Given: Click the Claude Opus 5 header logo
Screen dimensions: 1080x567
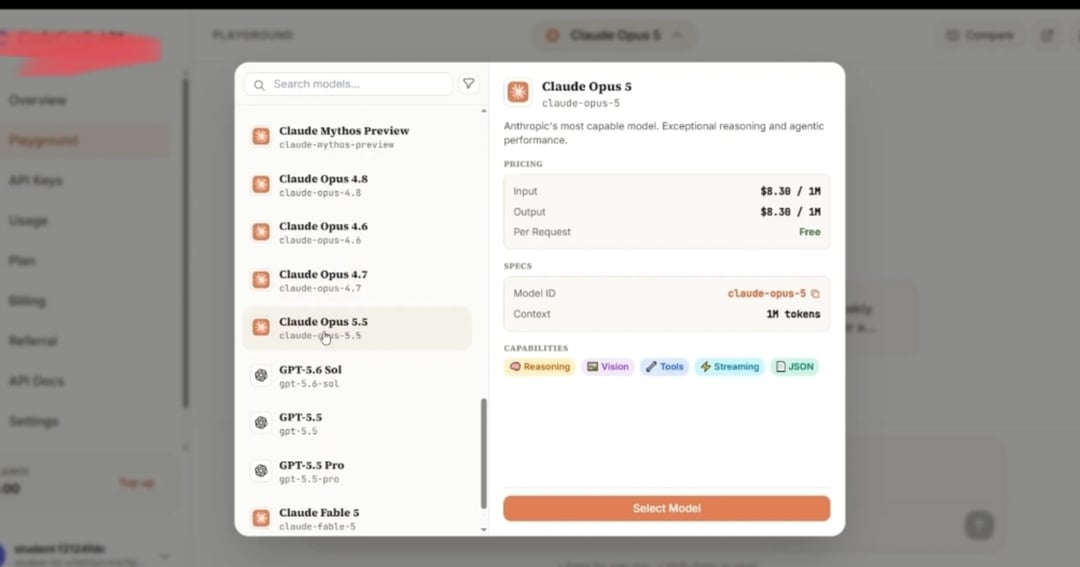Looking at the screenshot, I should [x=518, y=92].
